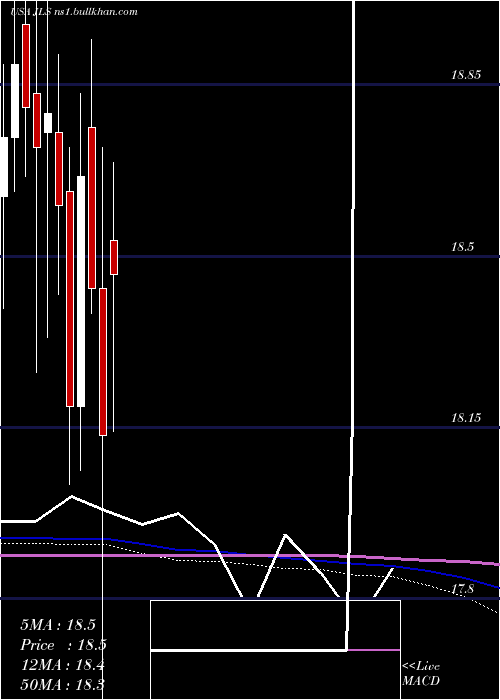Click the 18.5 price axis label

(462, 246)
